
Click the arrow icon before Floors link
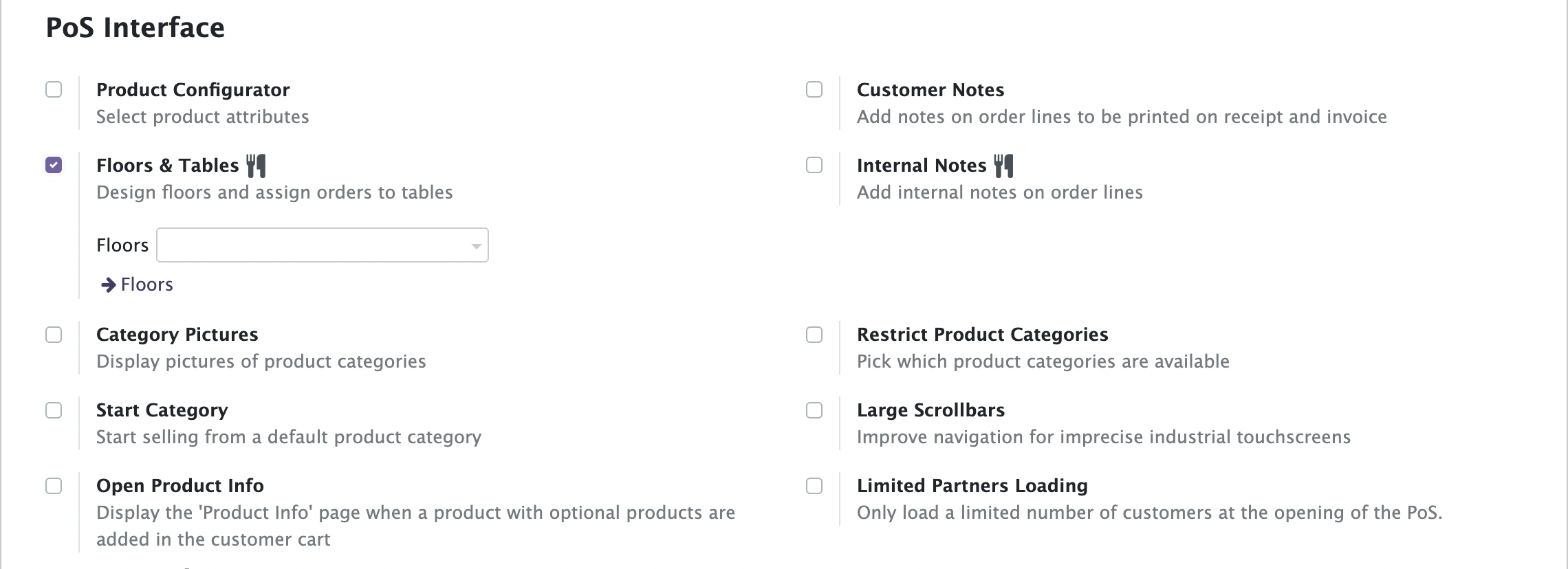point(108,284)
